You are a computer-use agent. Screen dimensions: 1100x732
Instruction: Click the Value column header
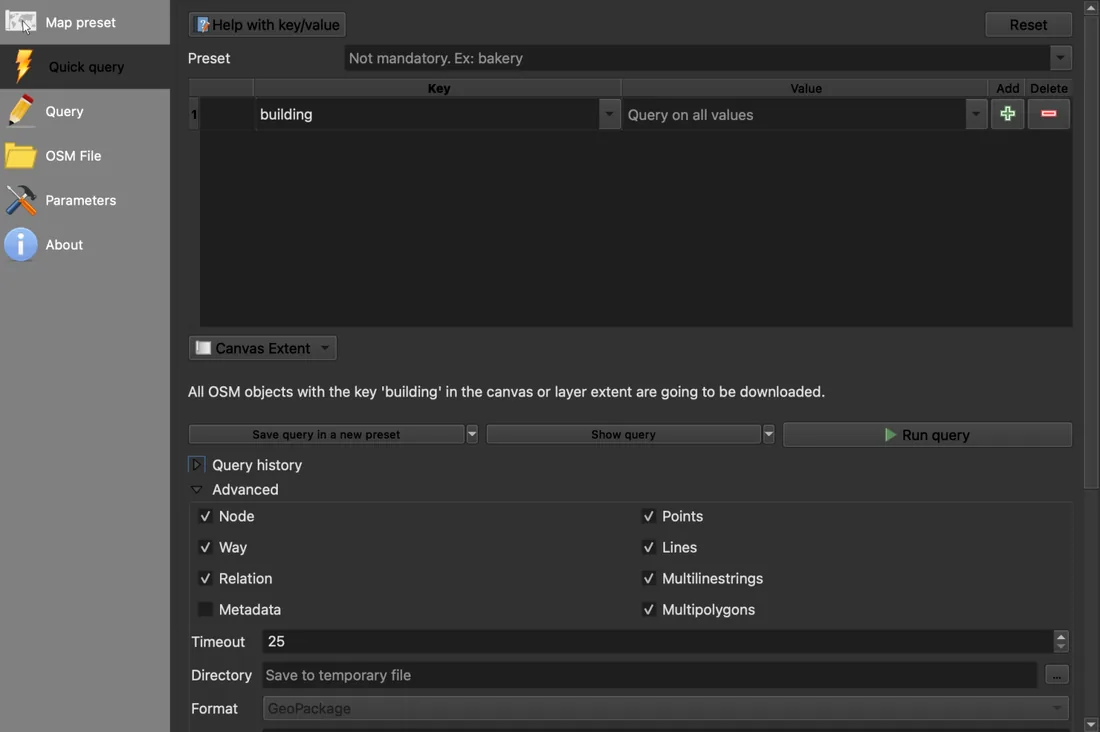click(805, 88)
